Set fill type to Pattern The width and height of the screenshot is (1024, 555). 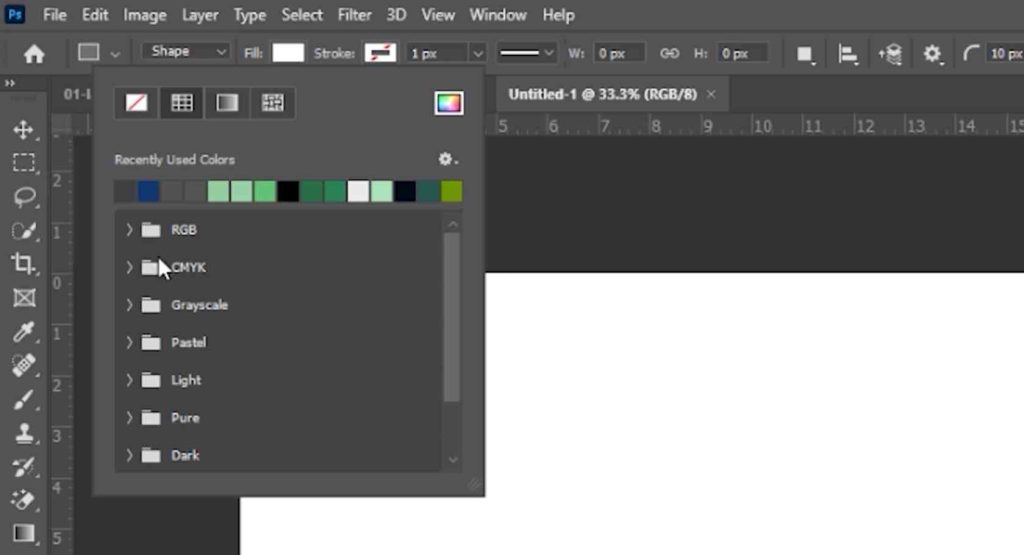(x=272, y=103)
